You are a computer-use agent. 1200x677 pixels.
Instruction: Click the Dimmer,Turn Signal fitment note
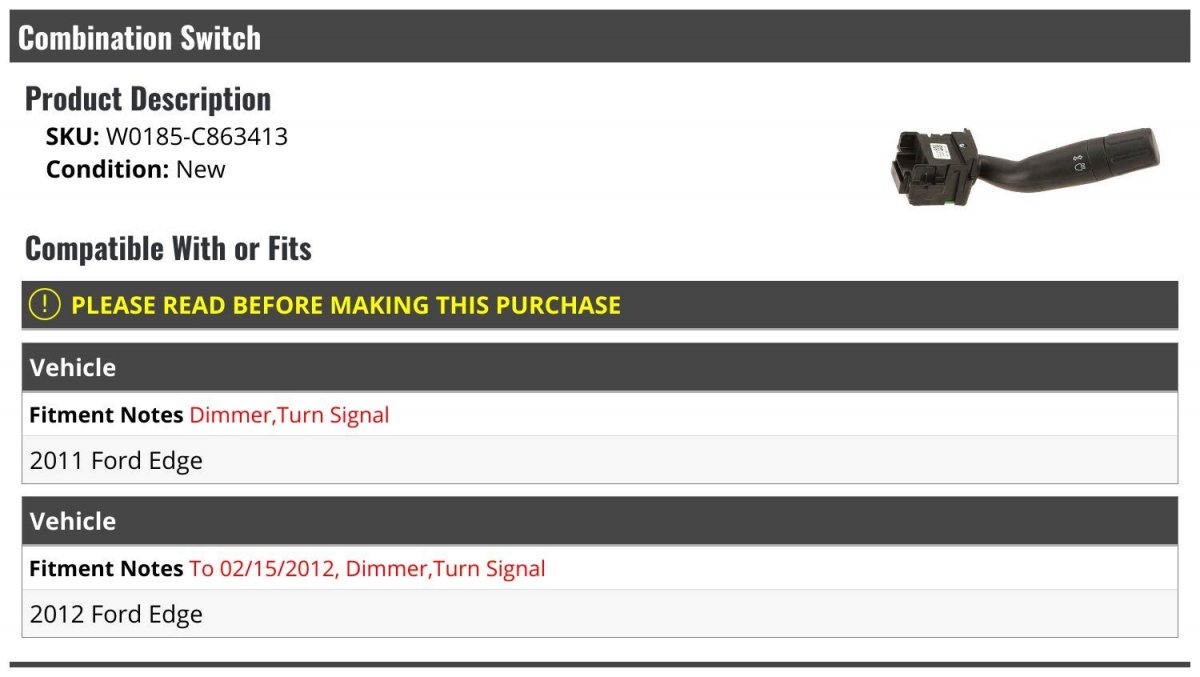pos(289,415)
